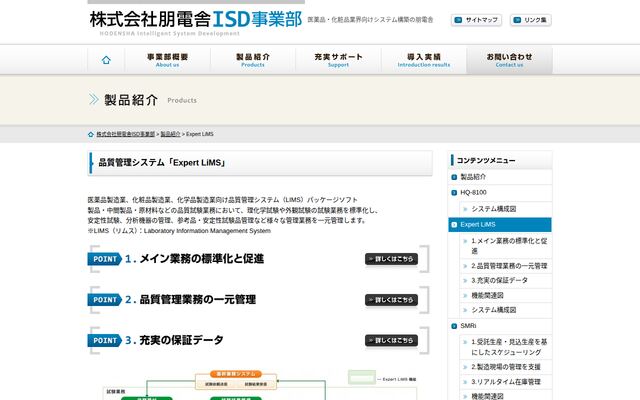The image size is (640, 400).
Task: Click the サイトマップ button
Action: (x=476, y=20)
